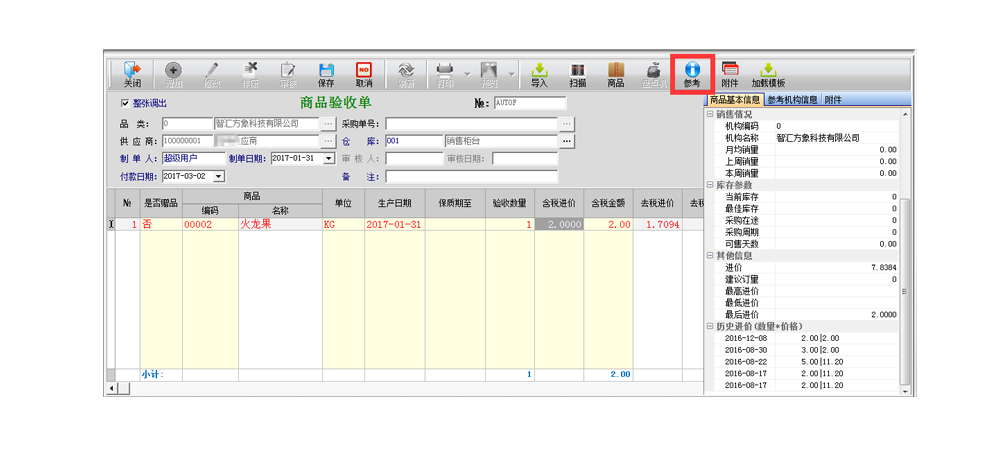Screen dimensions: 1000x450
Task: Click the 含税金额 column header
Action: tap(608, 203)
